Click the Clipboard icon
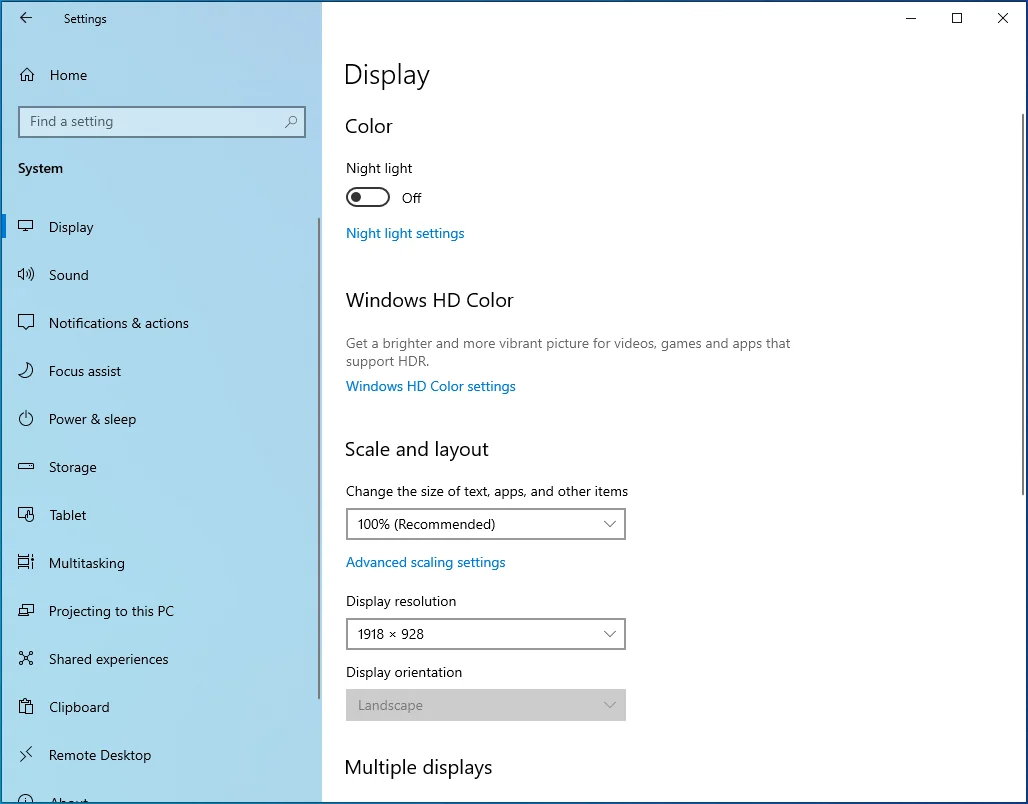This screenshot has width=1028, height=804. point(26,706)
